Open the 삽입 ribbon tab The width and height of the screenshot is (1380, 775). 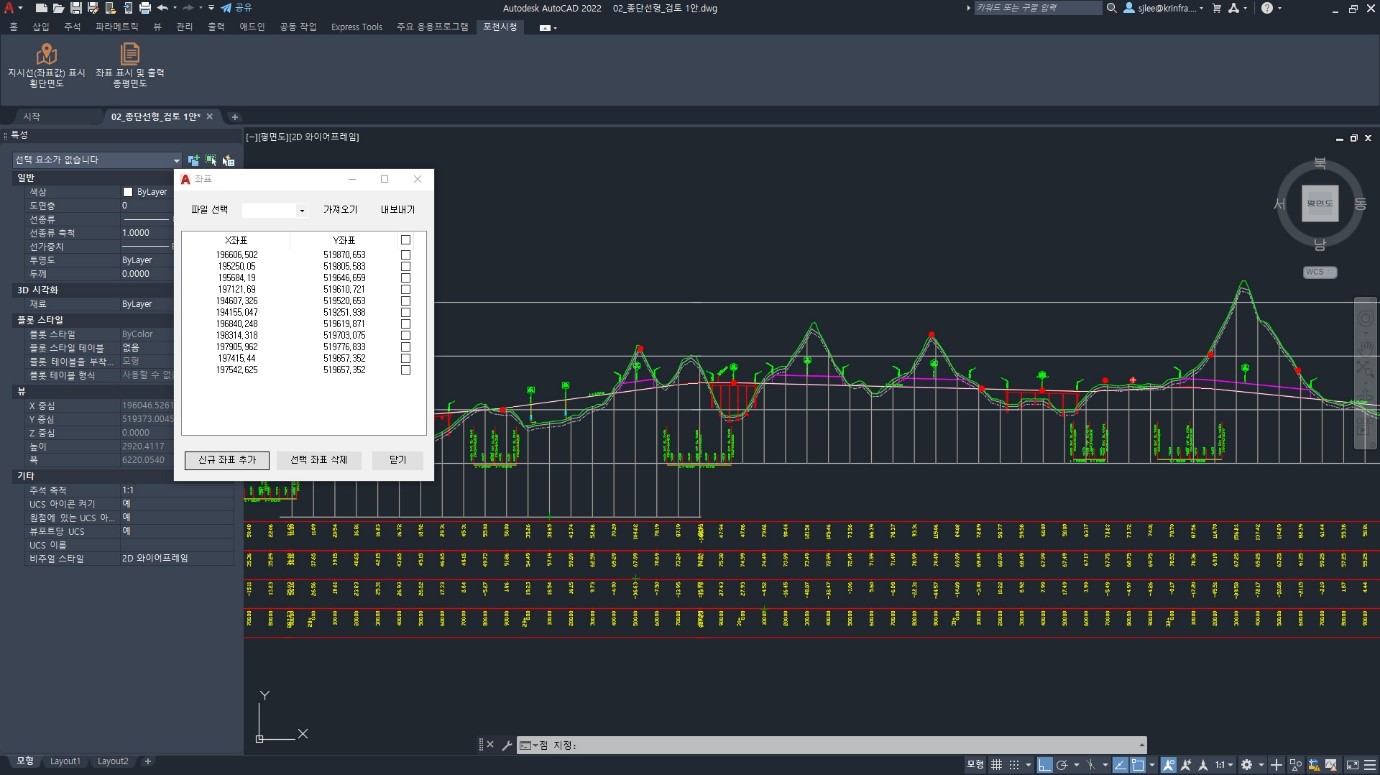click(41, 27)
